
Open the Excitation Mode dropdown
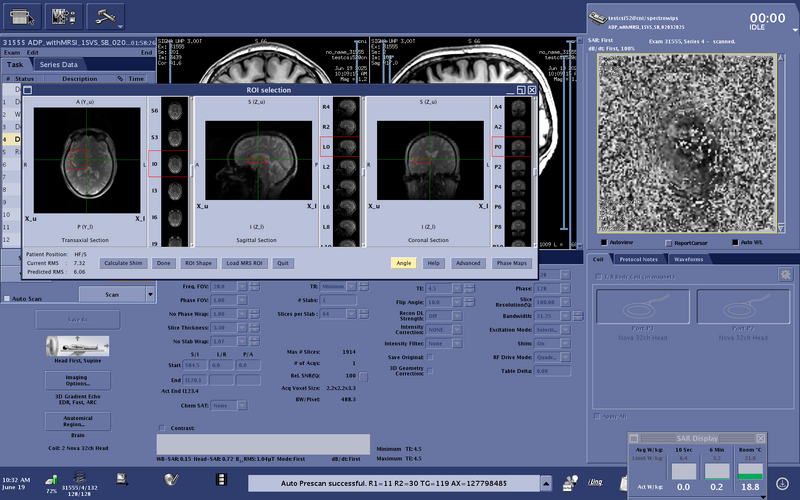pyautogui.click(x=565, y=330)
